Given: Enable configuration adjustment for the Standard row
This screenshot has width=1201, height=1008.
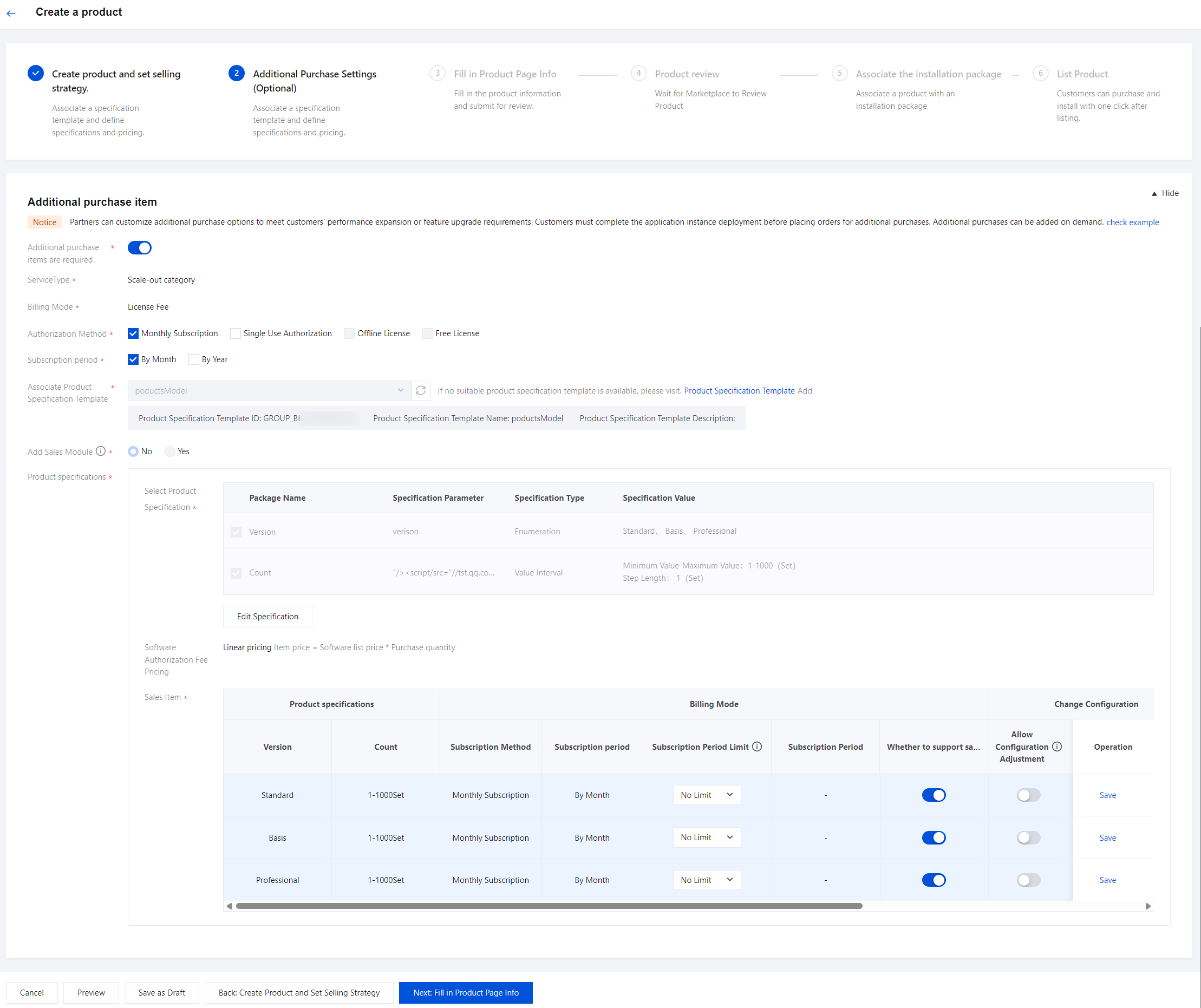Looking at the screenshot, I should pyautogui.click(x=1028, y=795).
